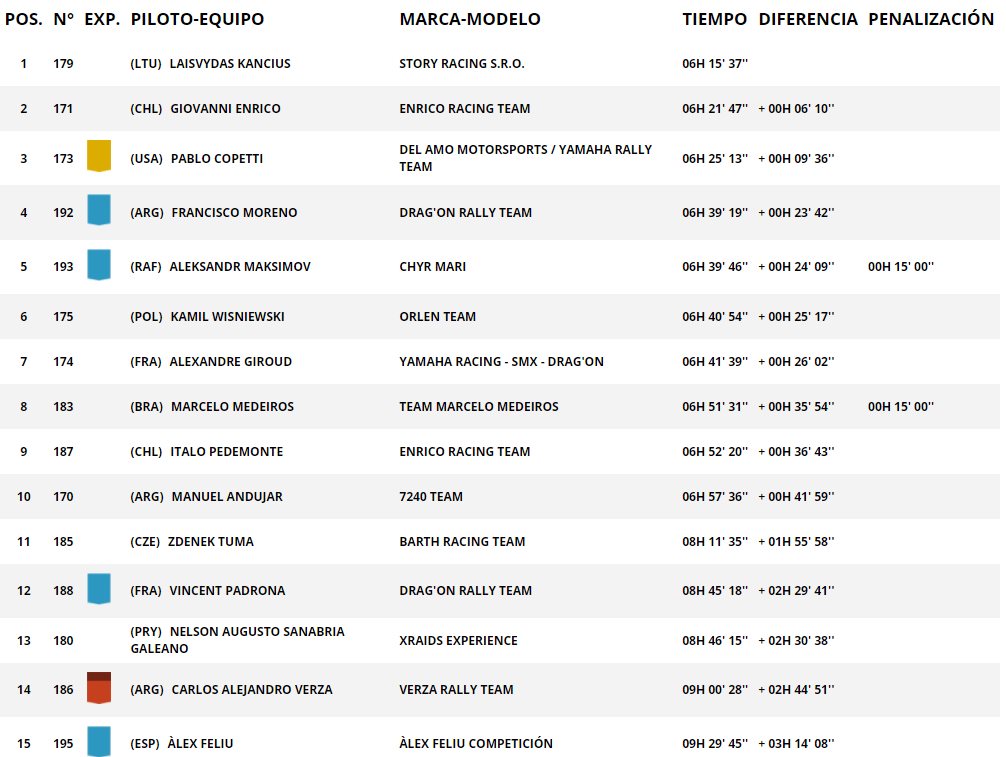Click the Story Racing S.R.O. team name
Screen dimensions: 1006x757
[462, 64]
